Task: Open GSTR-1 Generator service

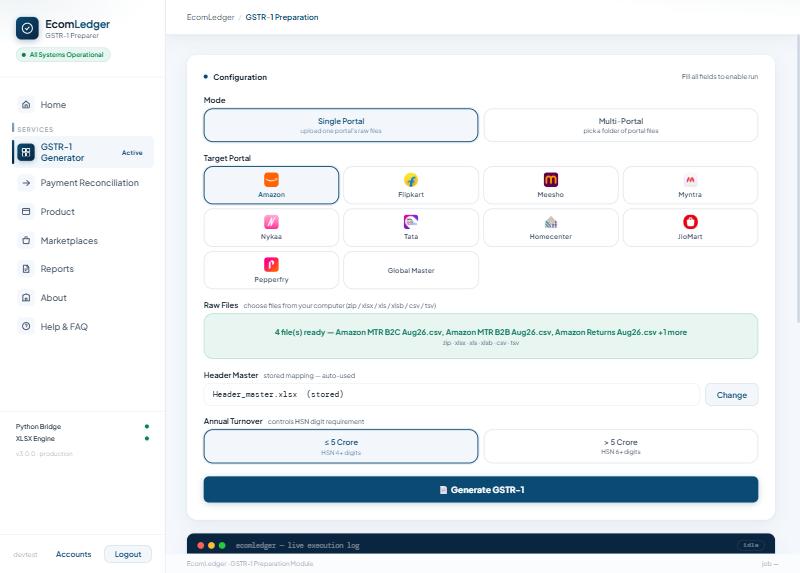Action: pyautogui.click(x=83, y=152)
